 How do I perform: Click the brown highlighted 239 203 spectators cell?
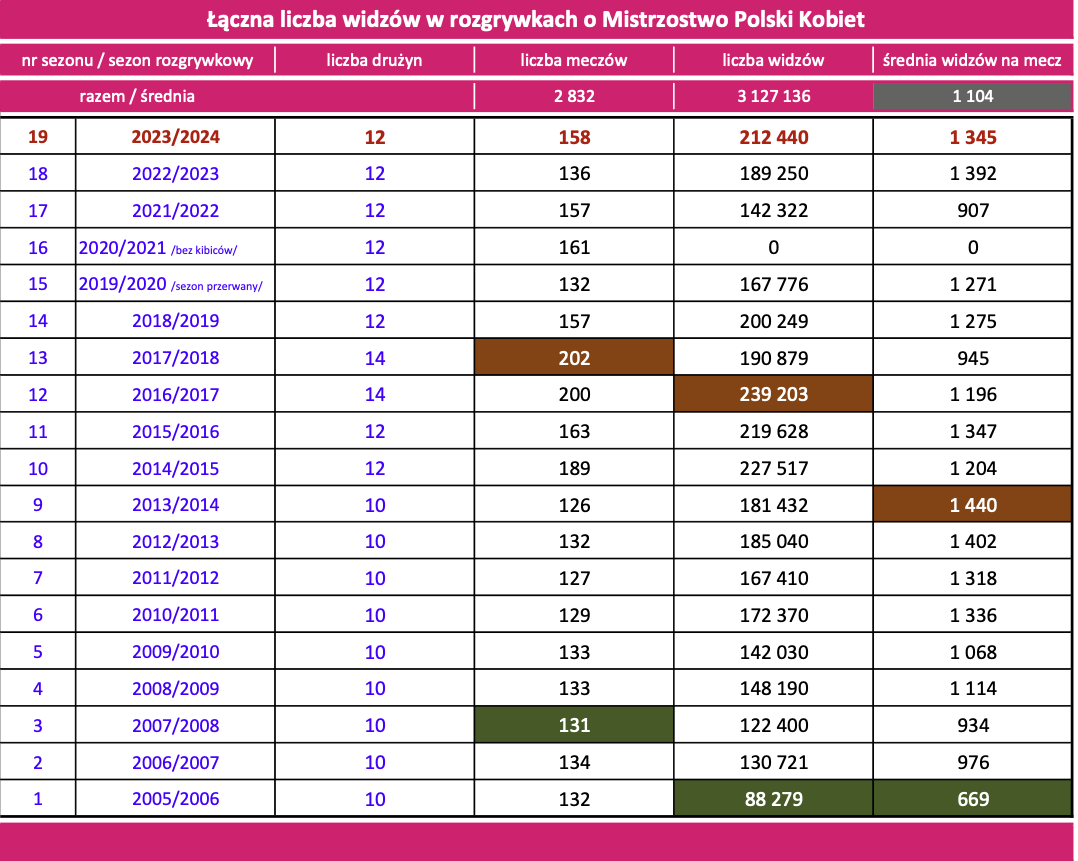coord(773,395)
